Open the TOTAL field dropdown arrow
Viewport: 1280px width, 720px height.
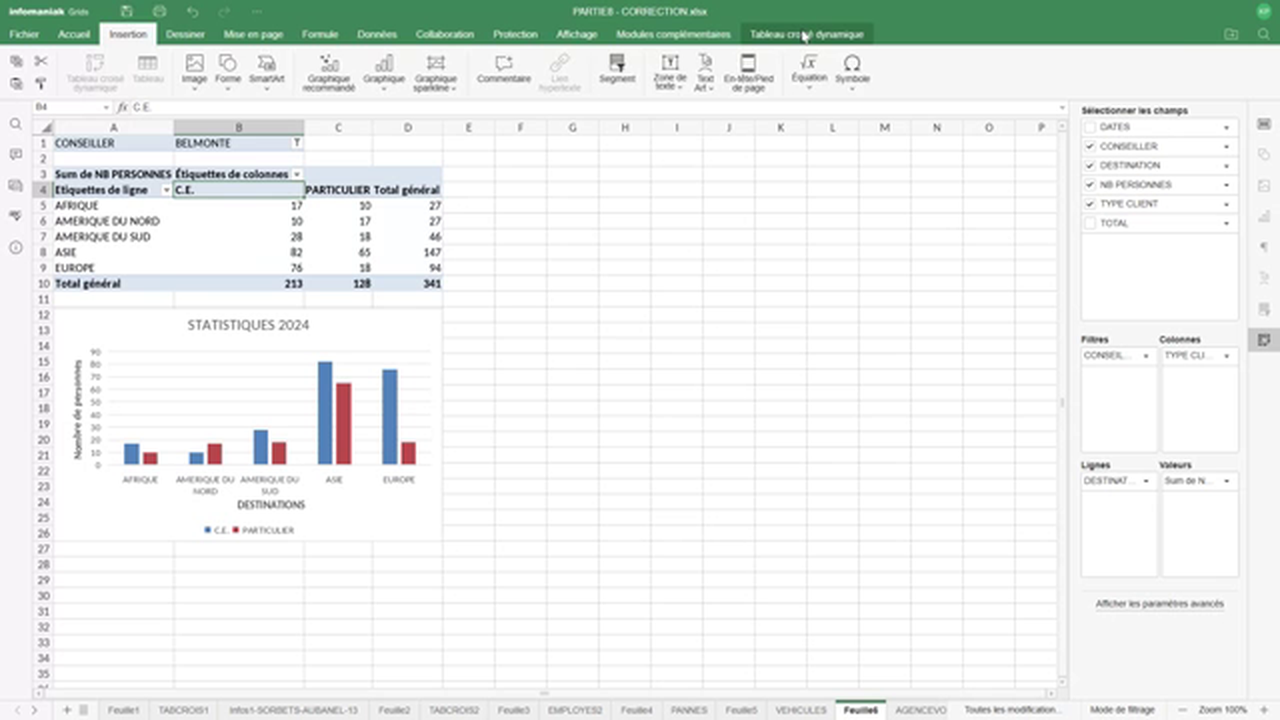pos(1227,224)
